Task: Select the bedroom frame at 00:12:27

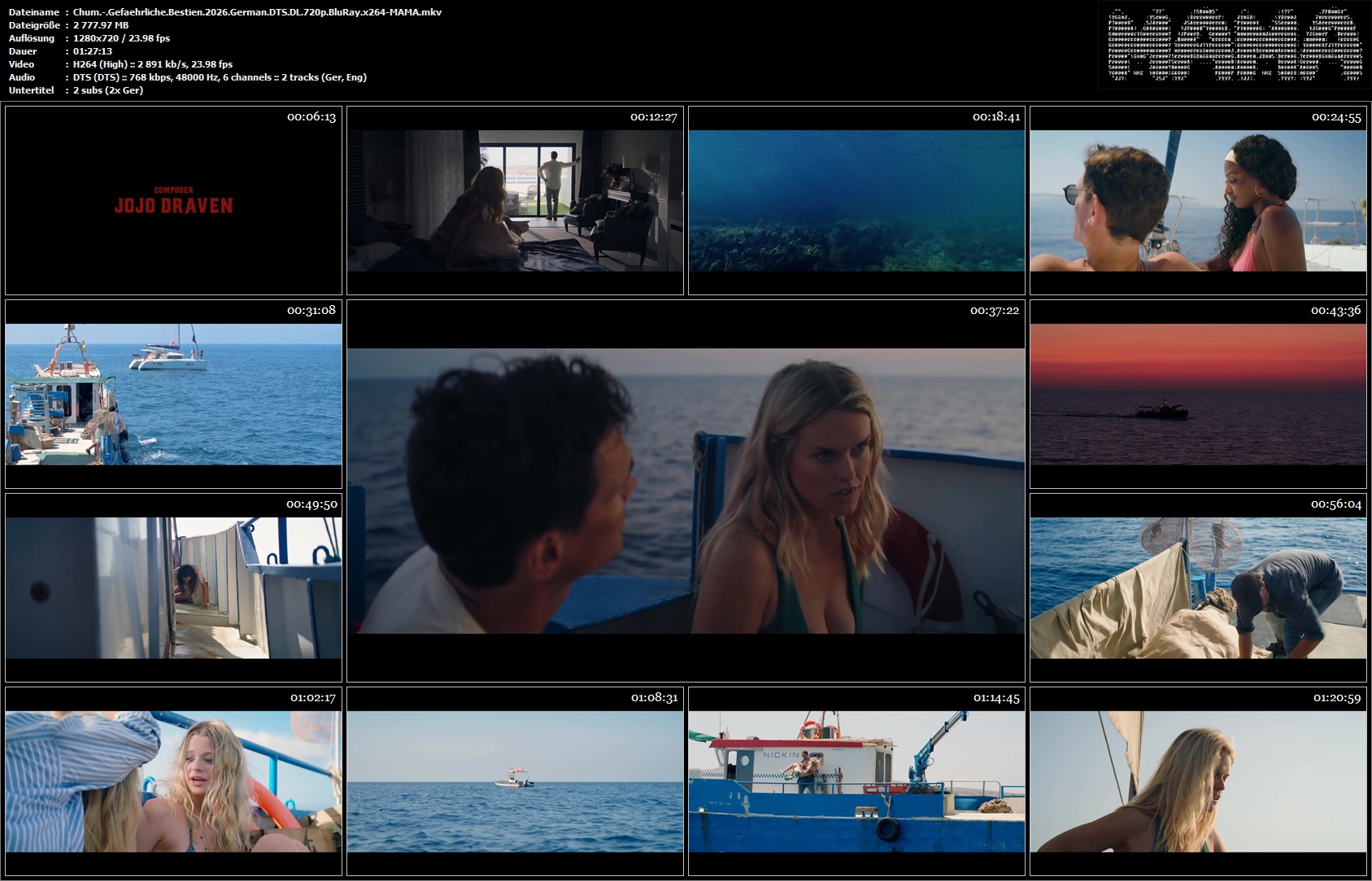Action: coord(515,200)
